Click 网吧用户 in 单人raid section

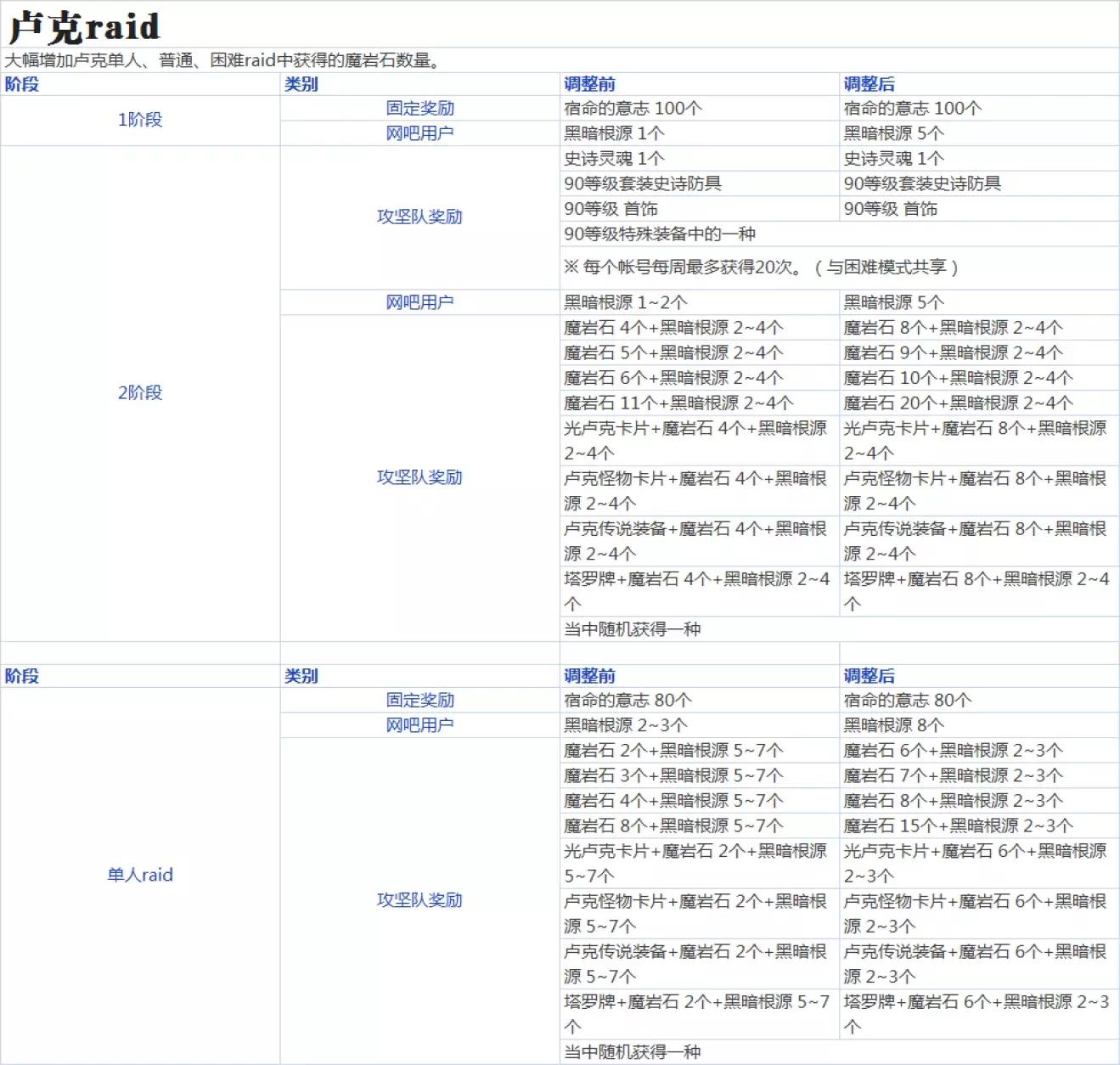click(421, 724)
